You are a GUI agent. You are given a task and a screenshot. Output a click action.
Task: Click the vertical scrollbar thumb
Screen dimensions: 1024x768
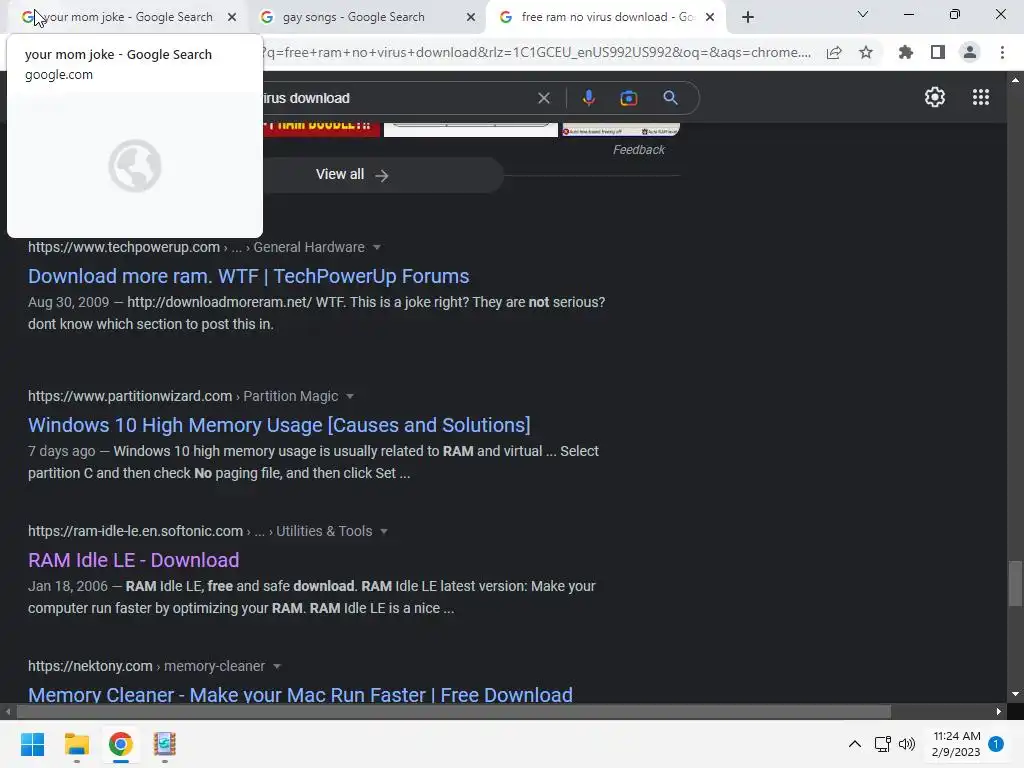pos(1015,584)
